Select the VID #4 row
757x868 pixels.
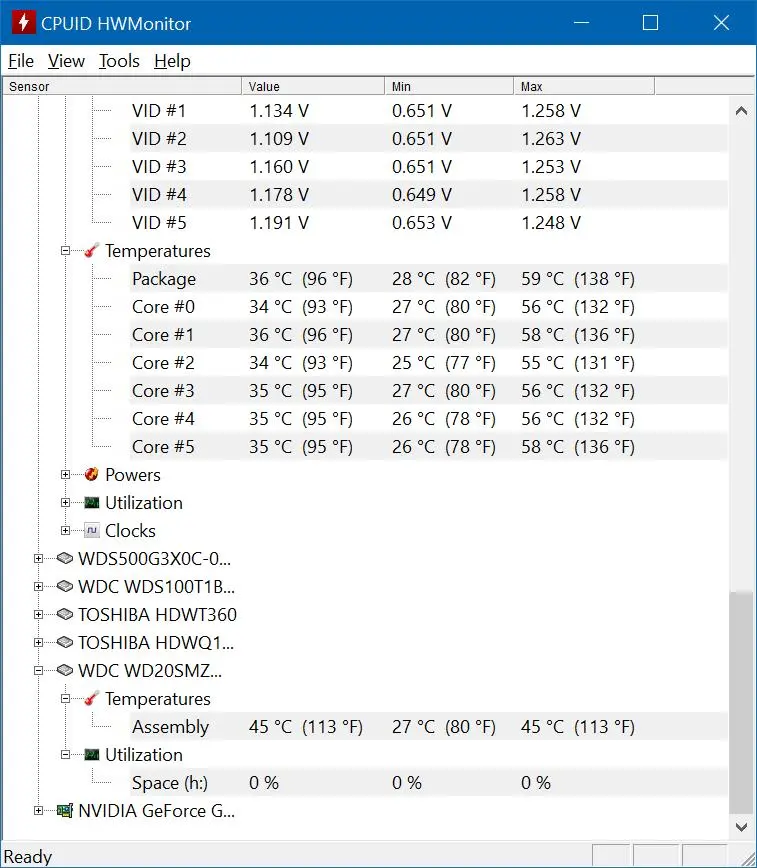click(x=429, y=194)
